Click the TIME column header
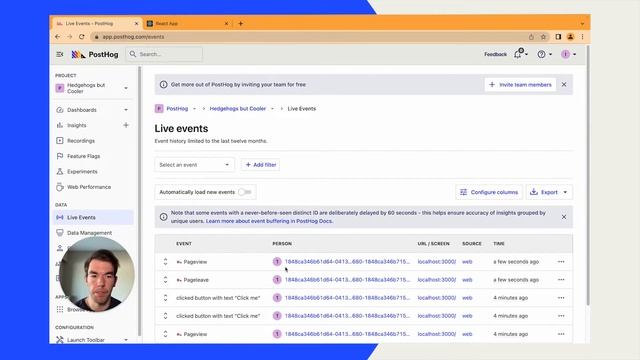 [x=499, y=244]
